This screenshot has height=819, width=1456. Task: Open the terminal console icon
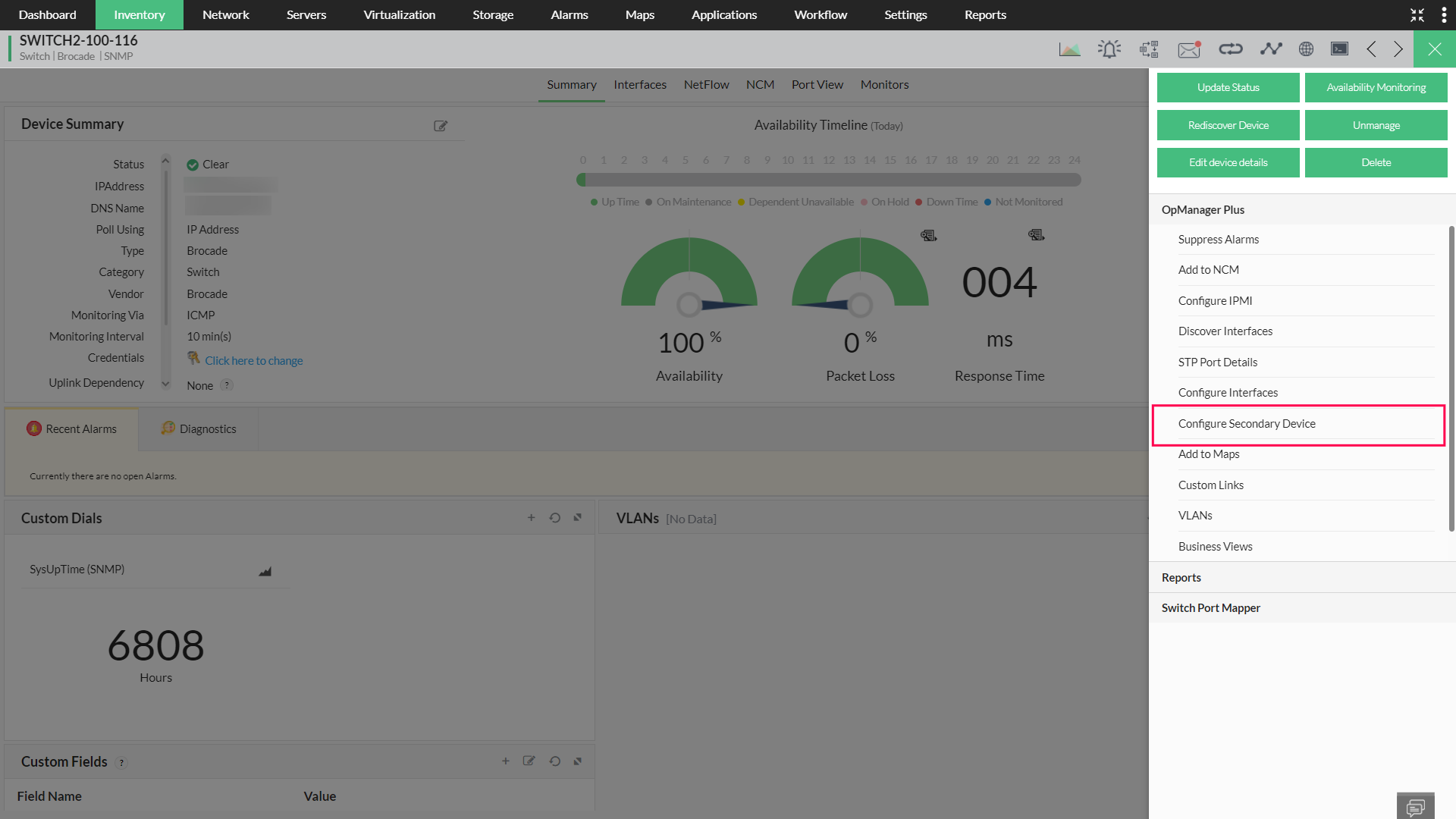(1340, 49)
